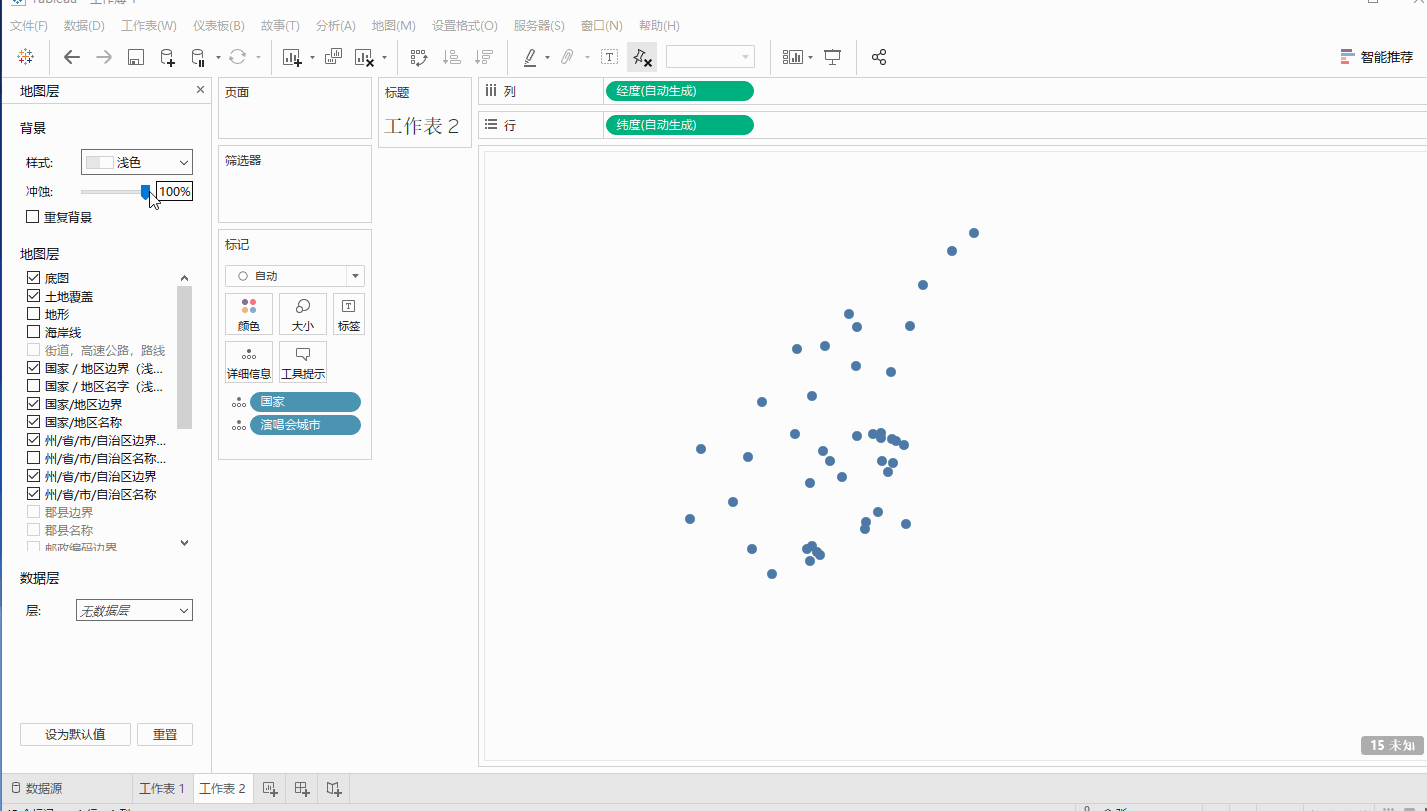
Task: Toggle the 国家/地区名称 checkbox
Action: coord(33,422)
